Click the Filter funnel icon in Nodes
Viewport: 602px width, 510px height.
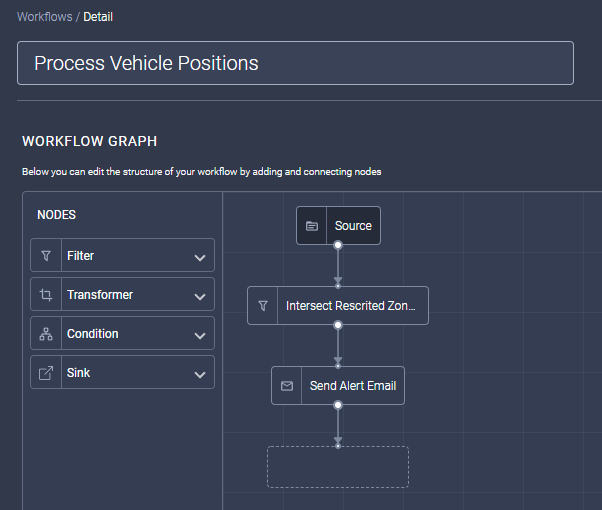(46, 256)
